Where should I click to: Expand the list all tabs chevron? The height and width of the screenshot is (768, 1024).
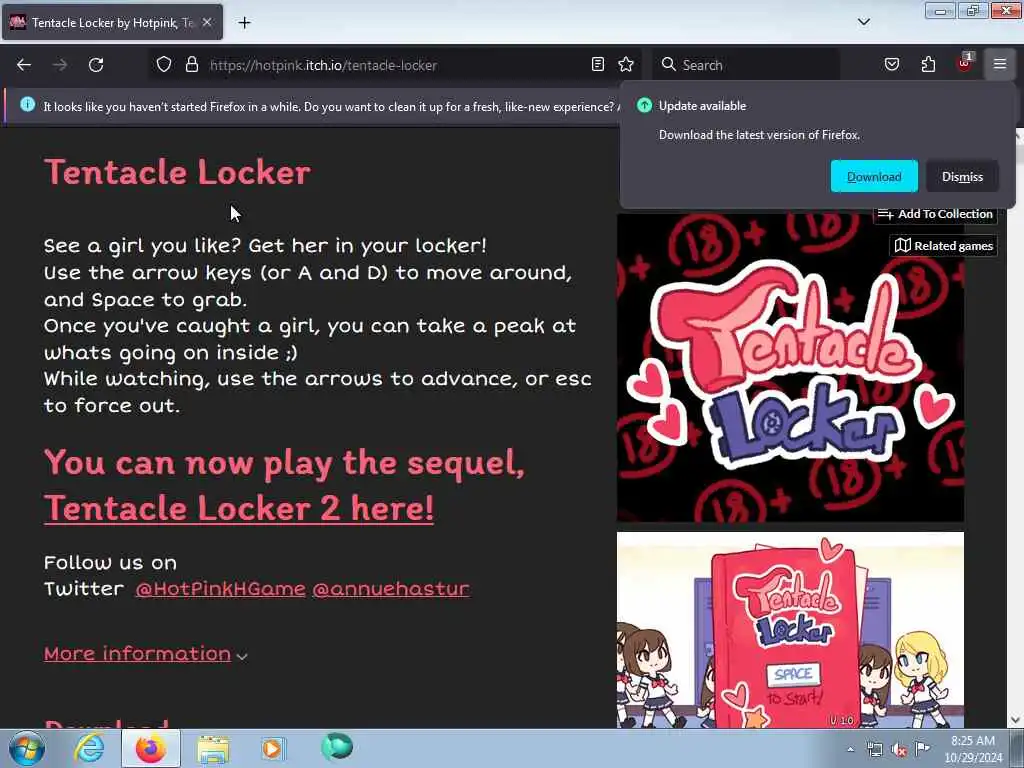pos(863,22)
